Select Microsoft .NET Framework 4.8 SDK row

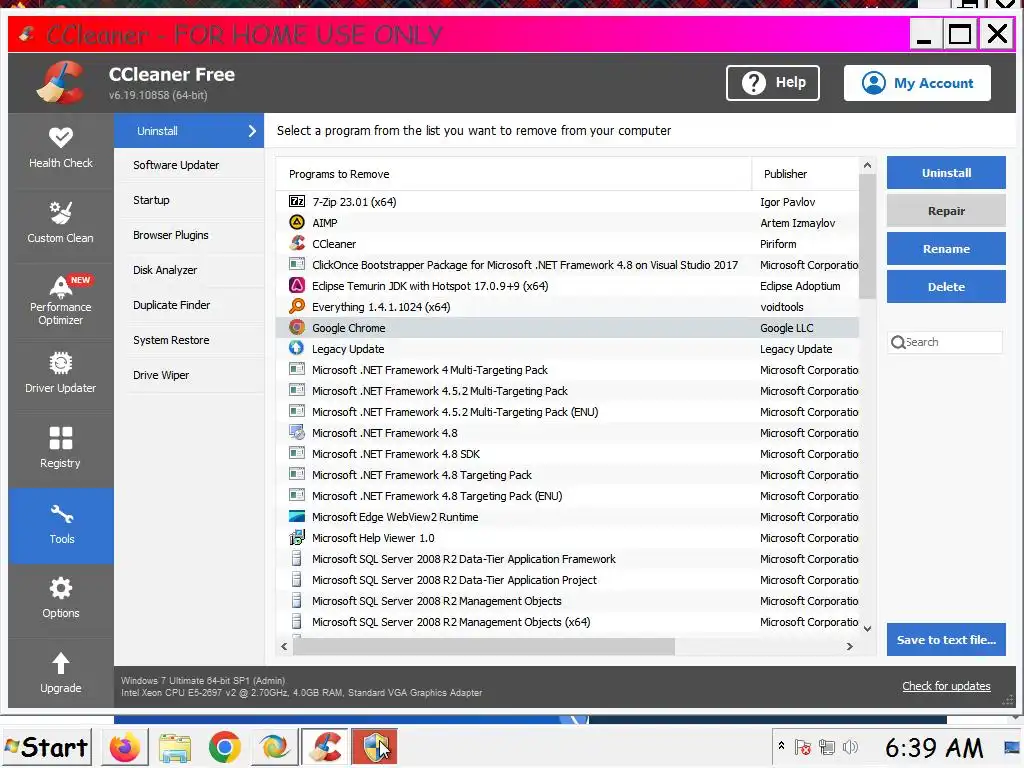pyautogui.click(x=568, y=454)
